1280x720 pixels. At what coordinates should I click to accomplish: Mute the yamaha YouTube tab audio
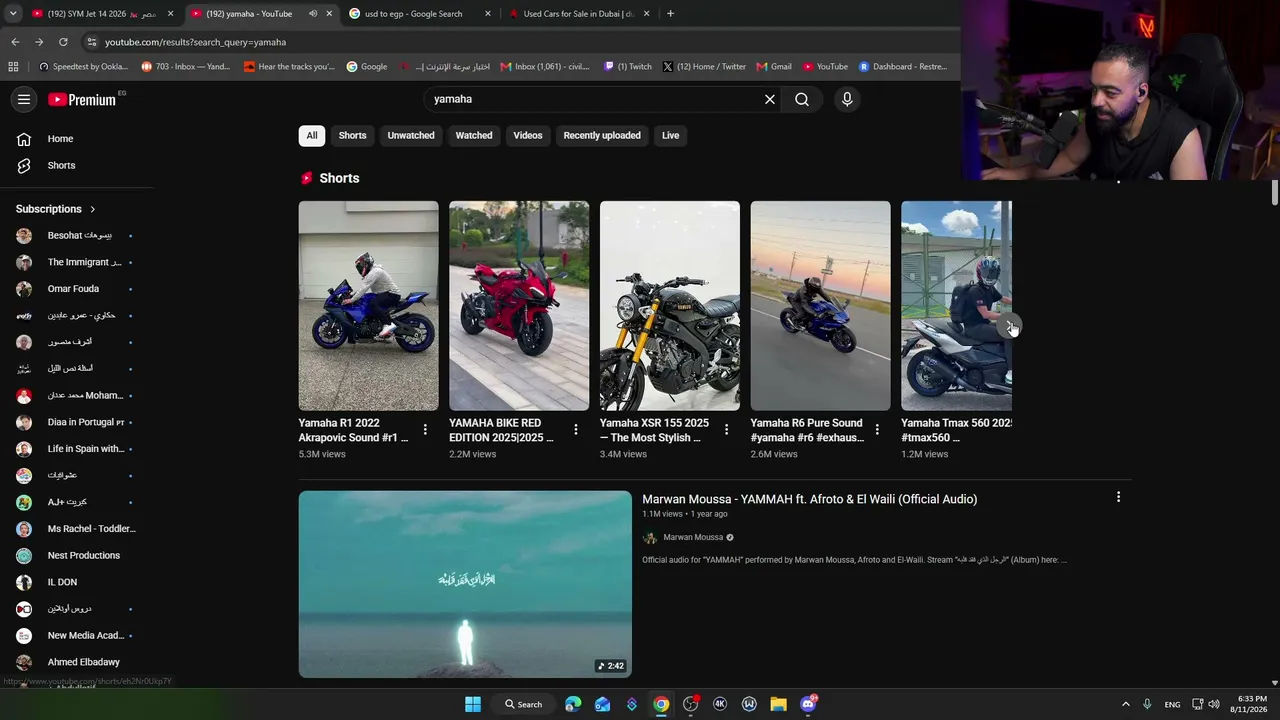pos(313,14)
